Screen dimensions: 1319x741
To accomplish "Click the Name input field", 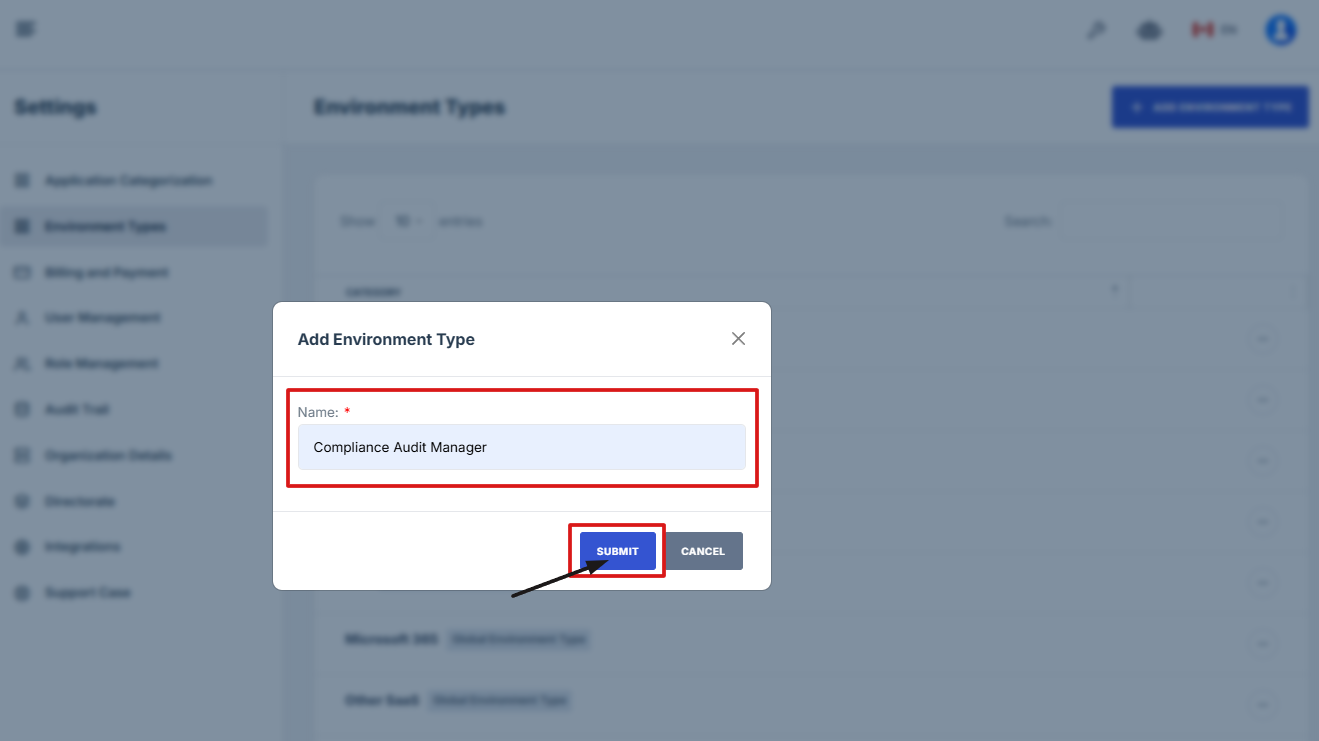I will [521, 447].
